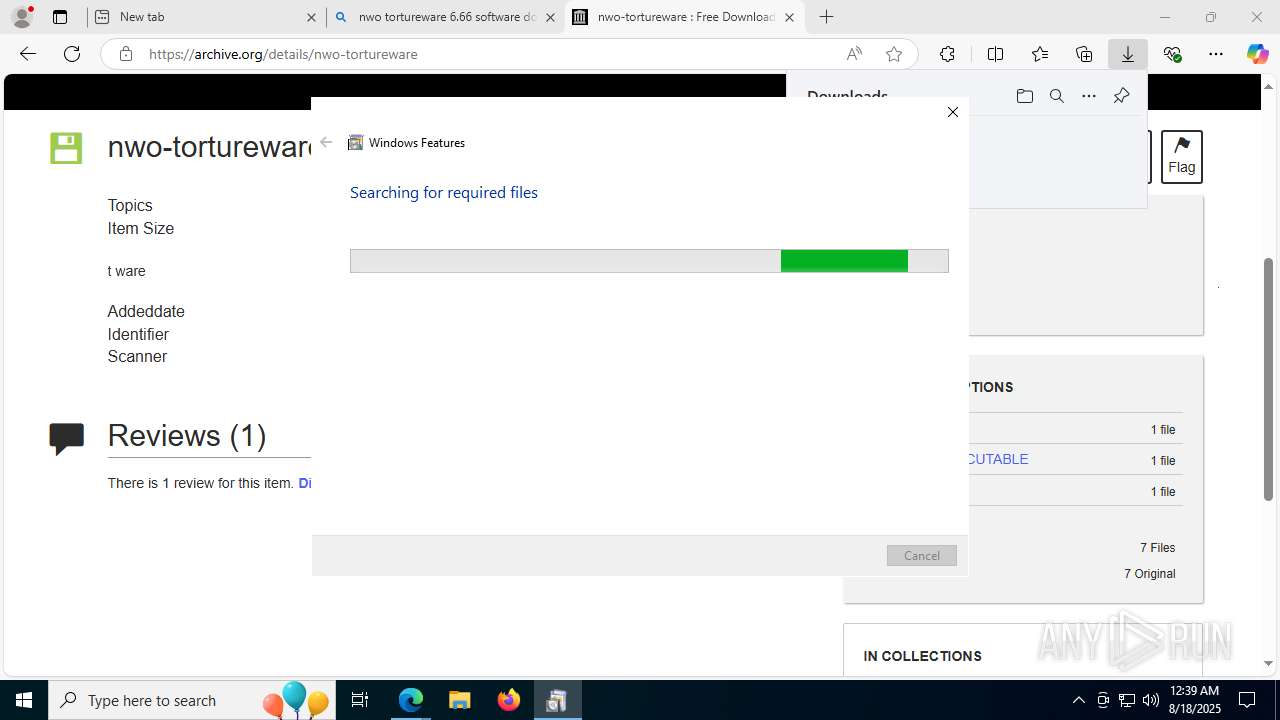Open the Collections icon
This screenshot has width=1280, height=720.
coord(1084,54)
